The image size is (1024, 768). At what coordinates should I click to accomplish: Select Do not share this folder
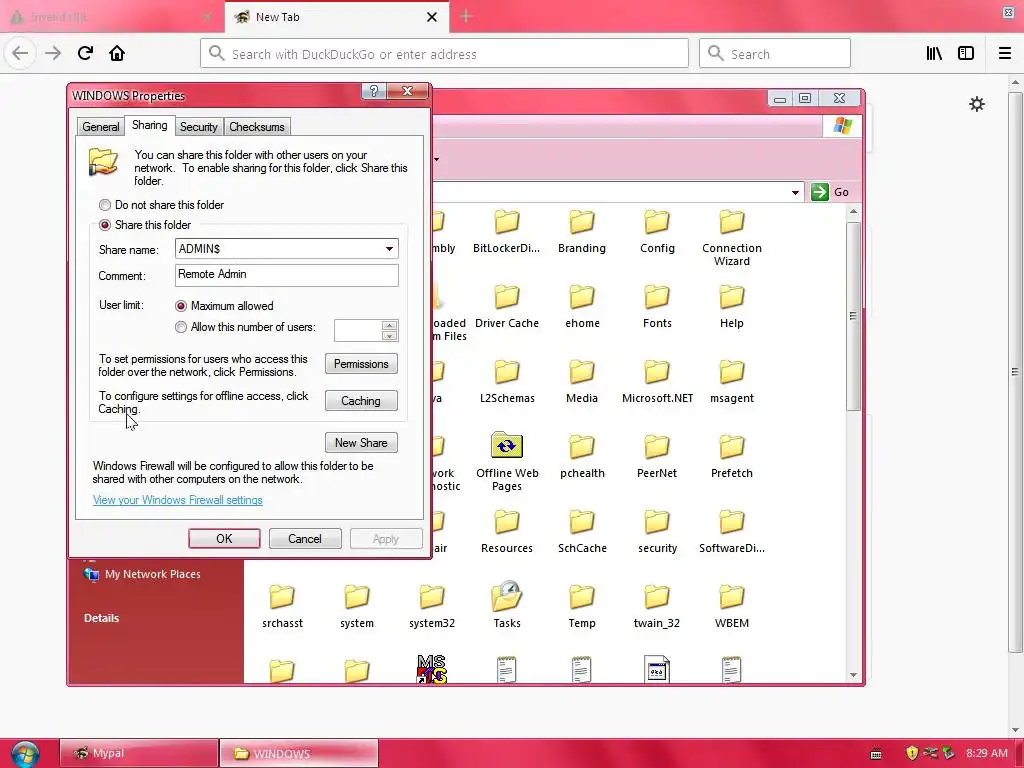(x=161, y=205)
